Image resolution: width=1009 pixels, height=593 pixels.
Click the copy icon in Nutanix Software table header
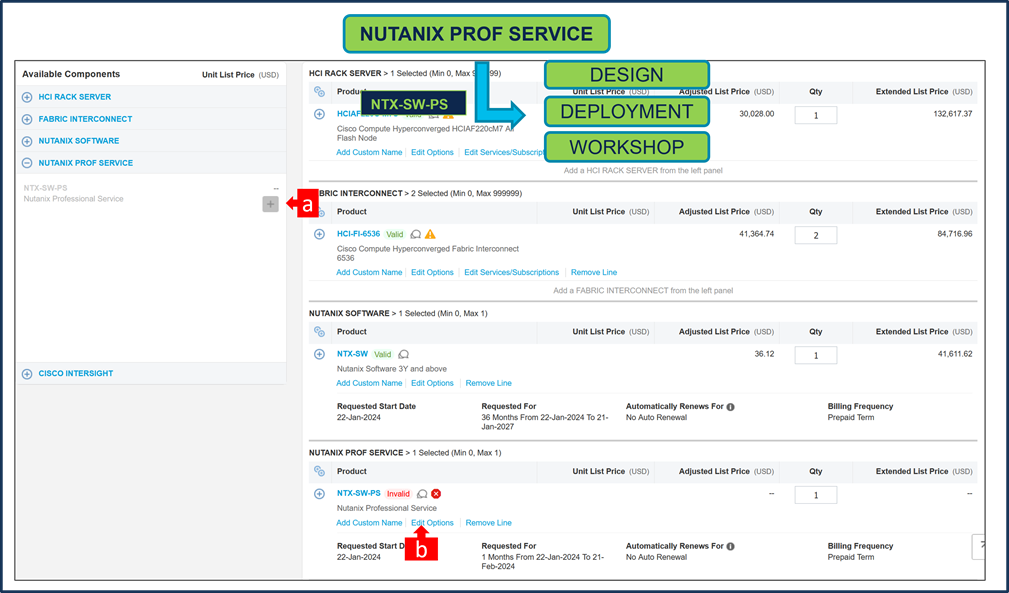[x=319, y=332]
